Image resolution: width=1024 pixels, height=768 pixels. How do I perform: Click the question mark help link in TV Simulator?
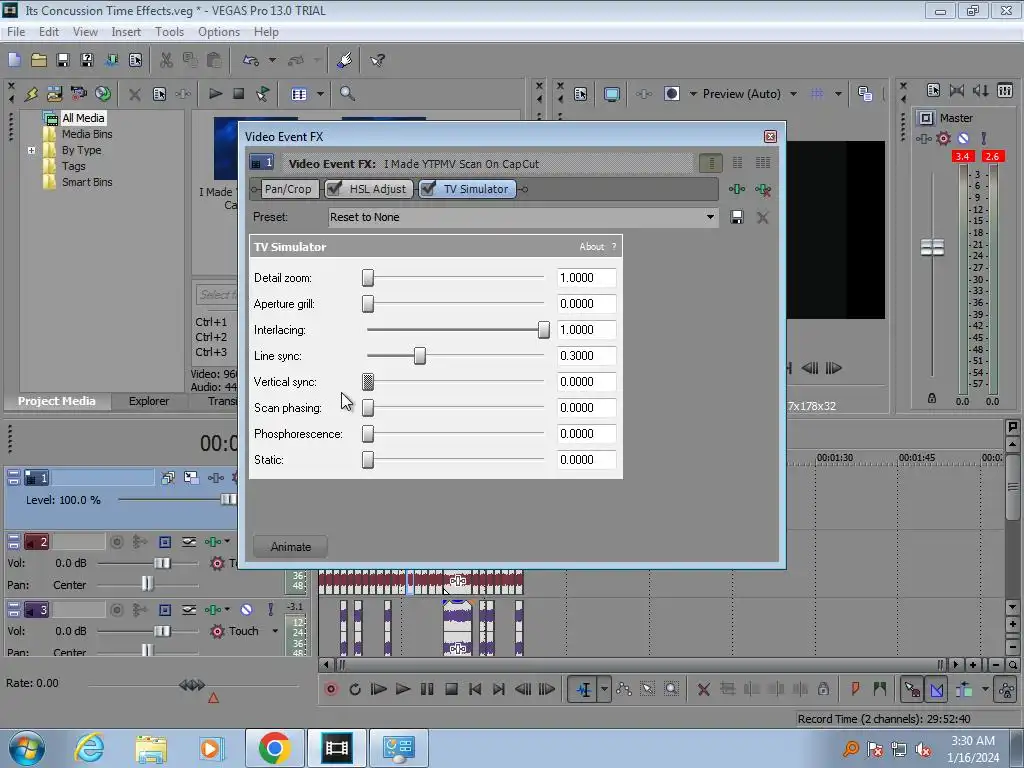614,247
